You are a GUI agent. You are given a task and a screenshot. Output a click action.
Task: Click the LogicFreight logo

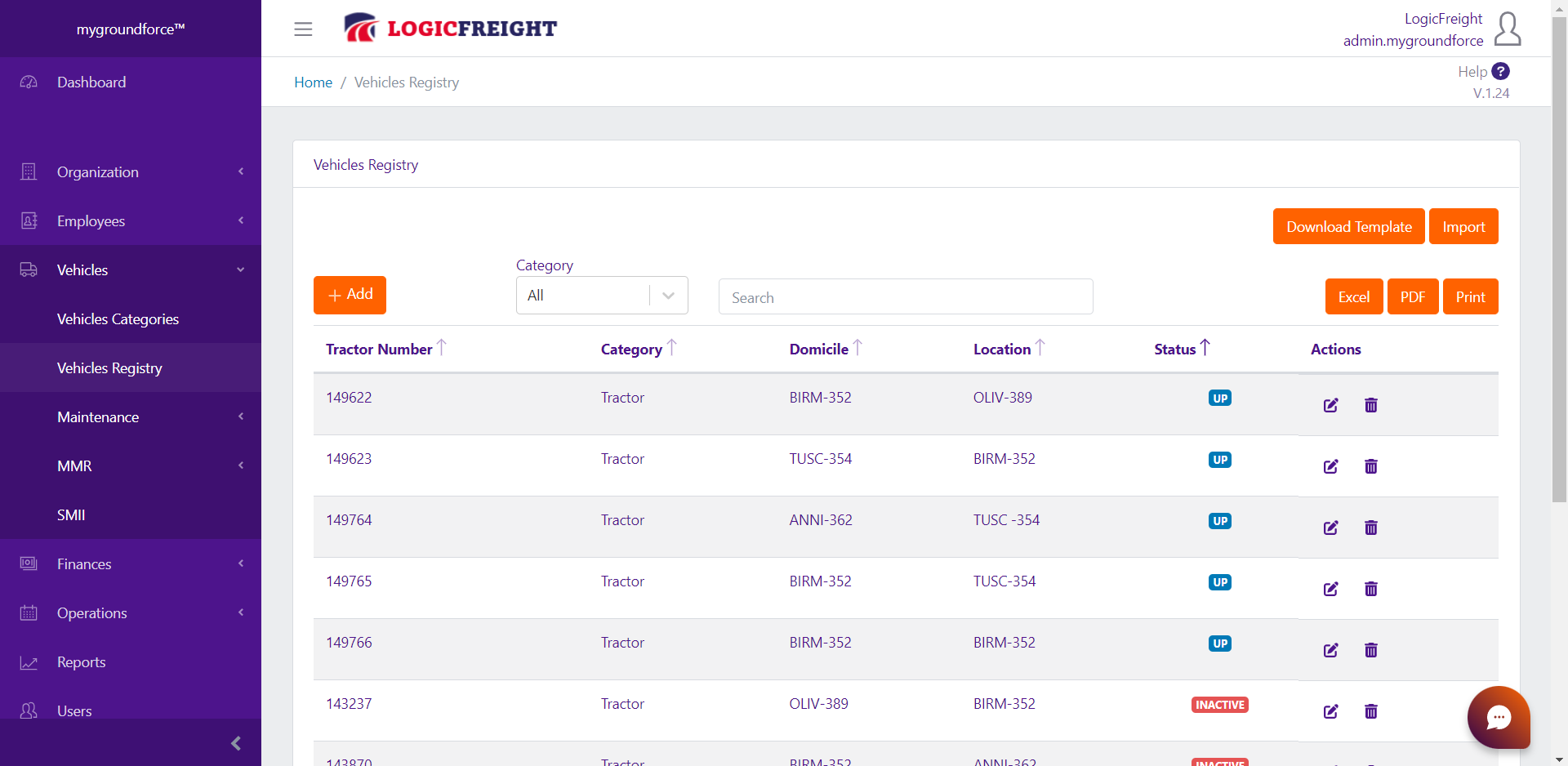pos(450,27)
